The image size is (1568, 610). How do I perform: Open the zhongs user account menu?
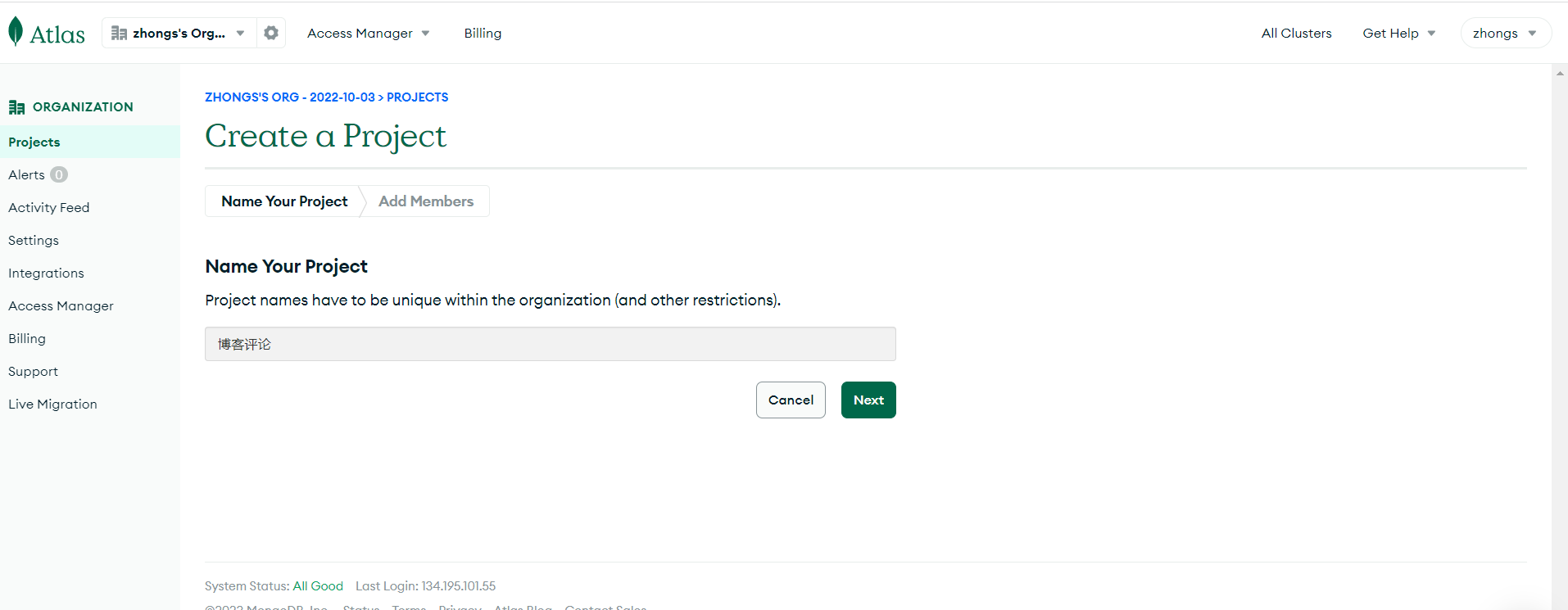[x=1505, y=34]
